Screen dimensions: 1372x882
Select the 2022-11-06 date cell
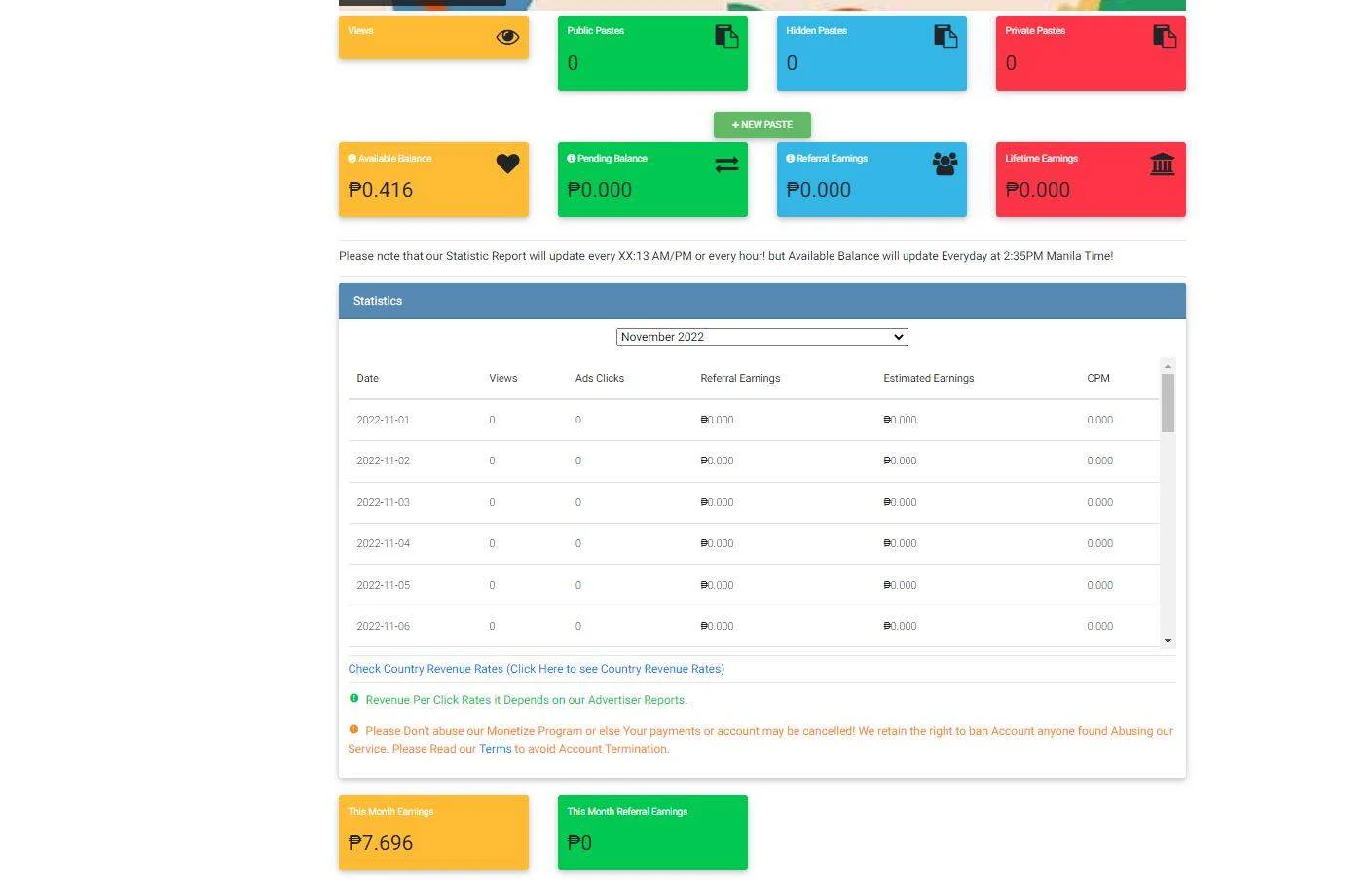(383, 626)
